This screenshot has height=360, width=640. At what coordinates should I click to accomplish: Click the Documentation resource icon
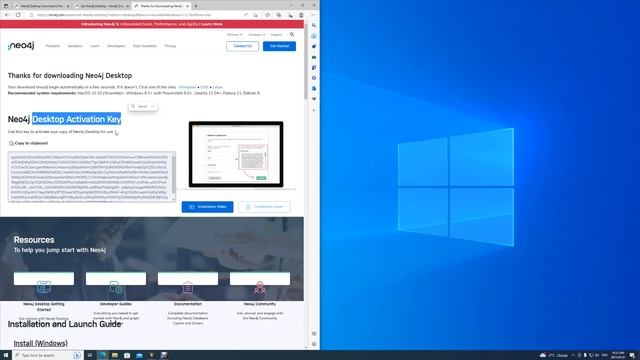[188, 287]
